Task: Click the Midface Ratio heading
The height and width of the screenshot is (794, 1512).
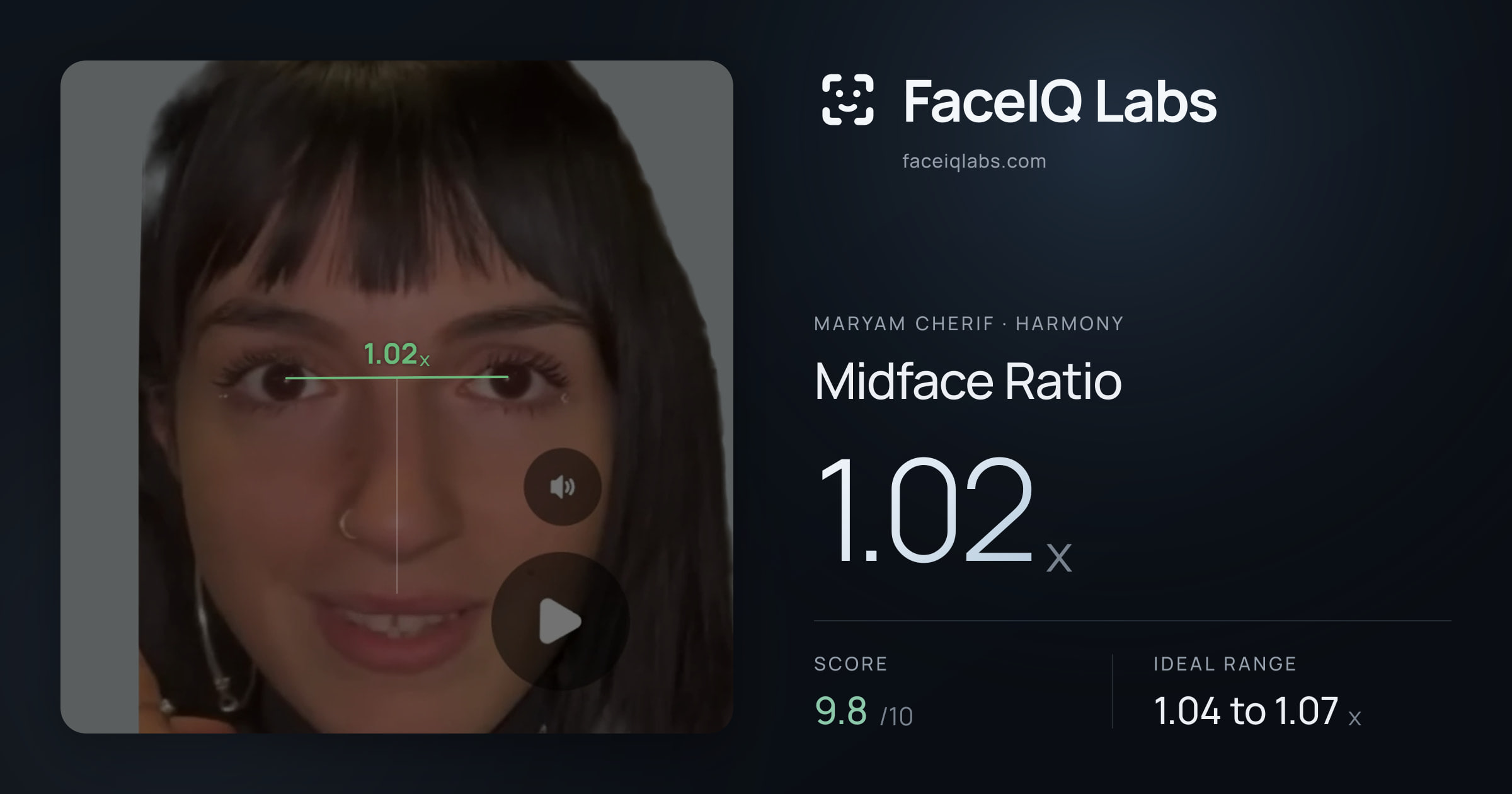Action: [x=968, y=381]
